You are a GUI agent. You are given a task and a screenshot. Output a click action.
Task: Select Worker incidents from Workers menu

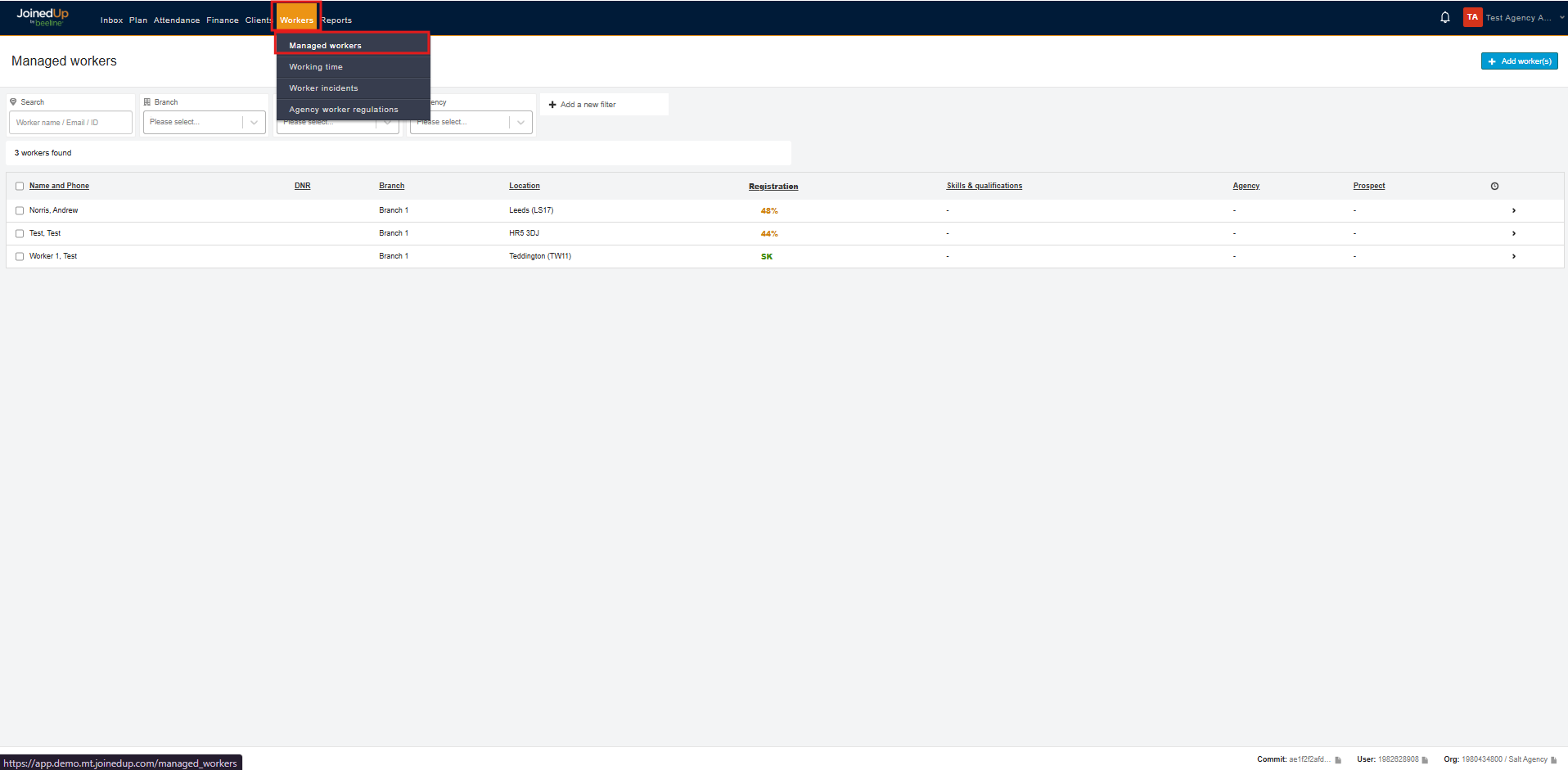point(324,88)
